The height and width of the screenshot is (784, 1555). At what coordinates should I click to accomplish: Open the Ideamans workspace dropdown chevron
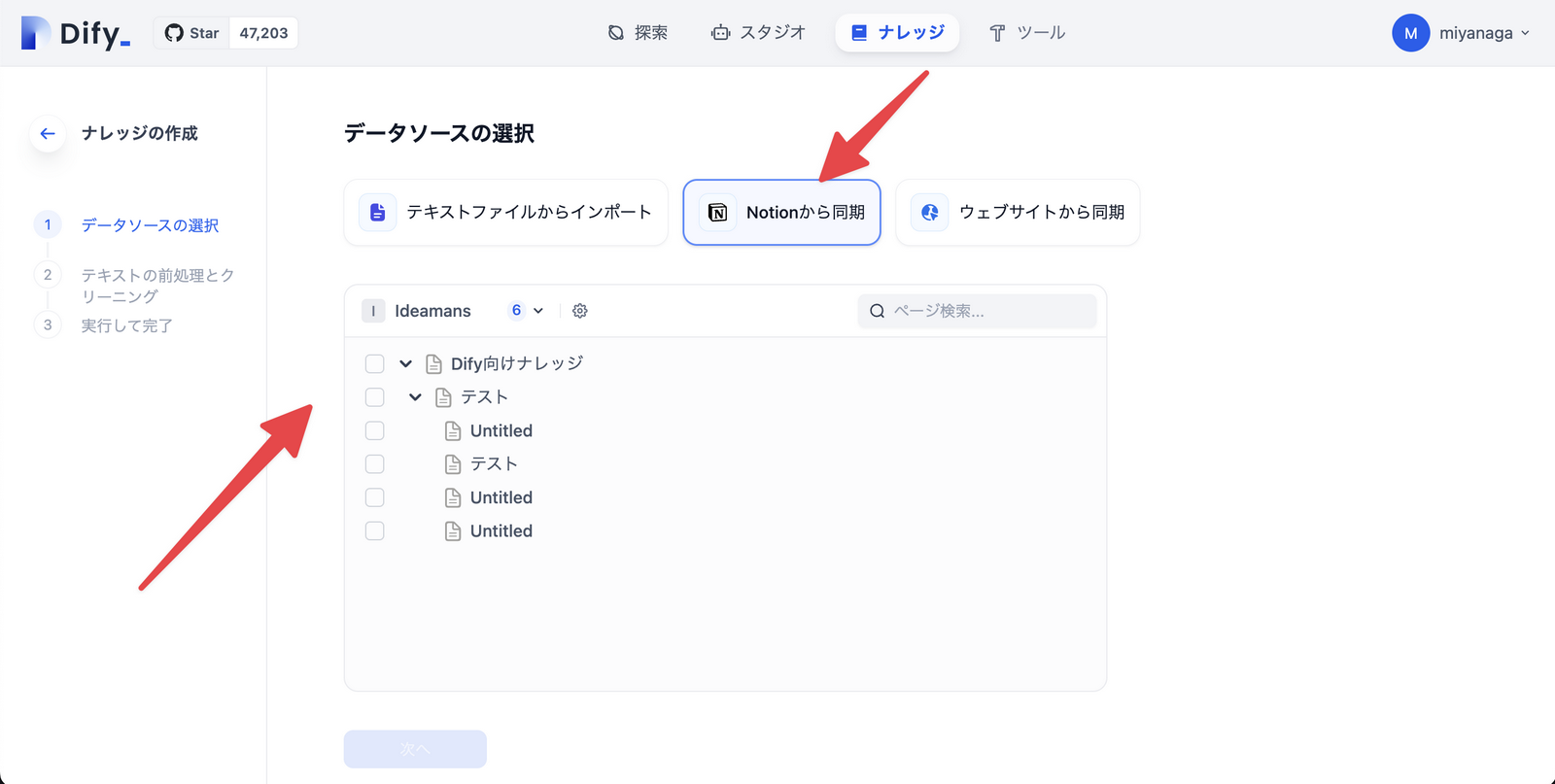[538, 311]
